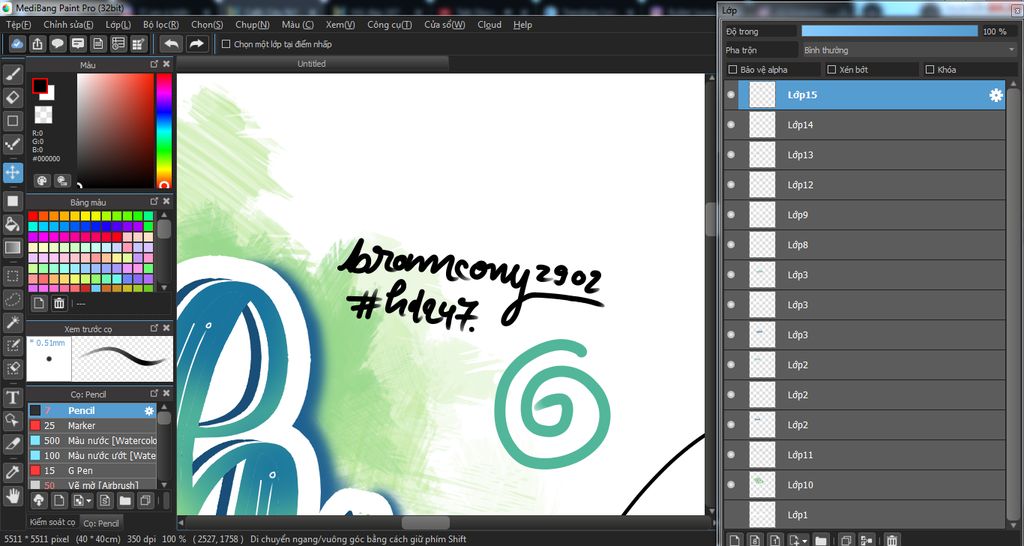
Task: Select the Lasso selection tool
Action: tap(12, 299)
